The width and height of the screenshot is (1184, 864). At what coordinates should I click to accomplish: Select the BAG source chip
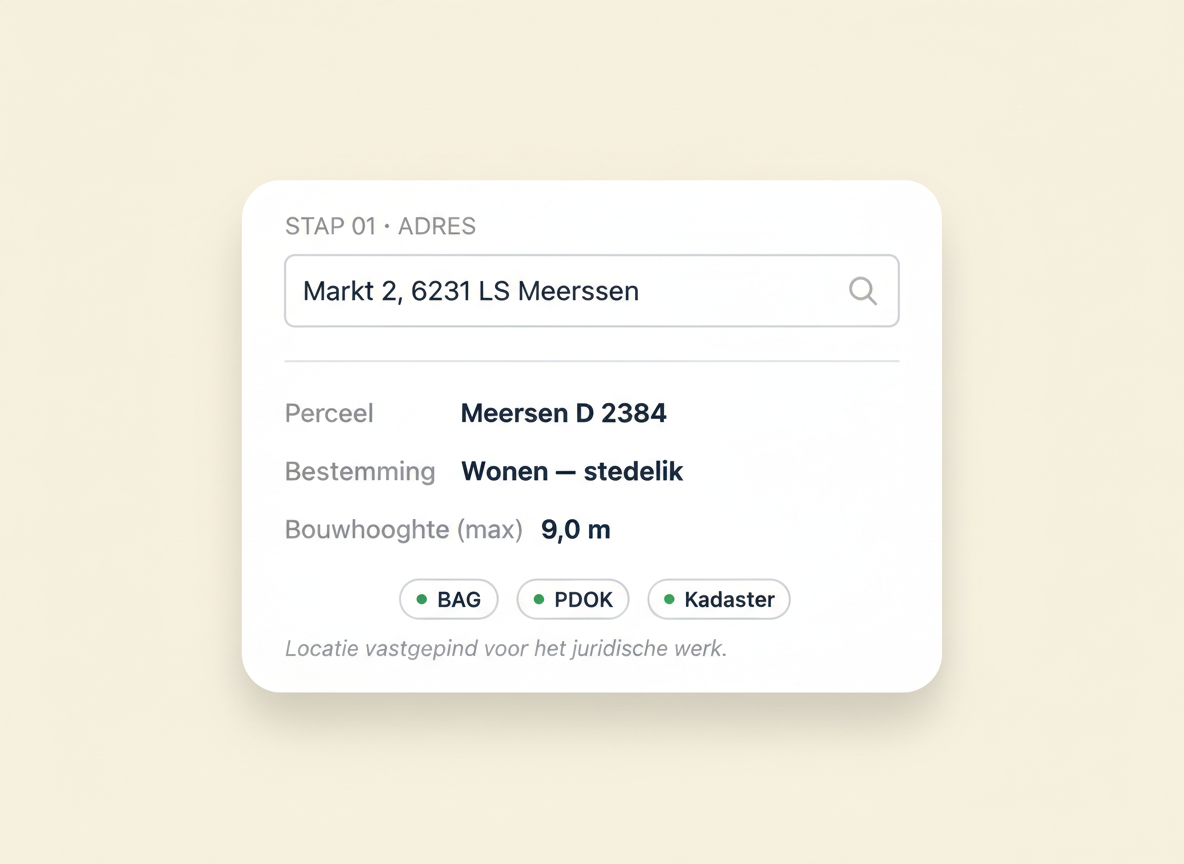click(x=449, y=600)
